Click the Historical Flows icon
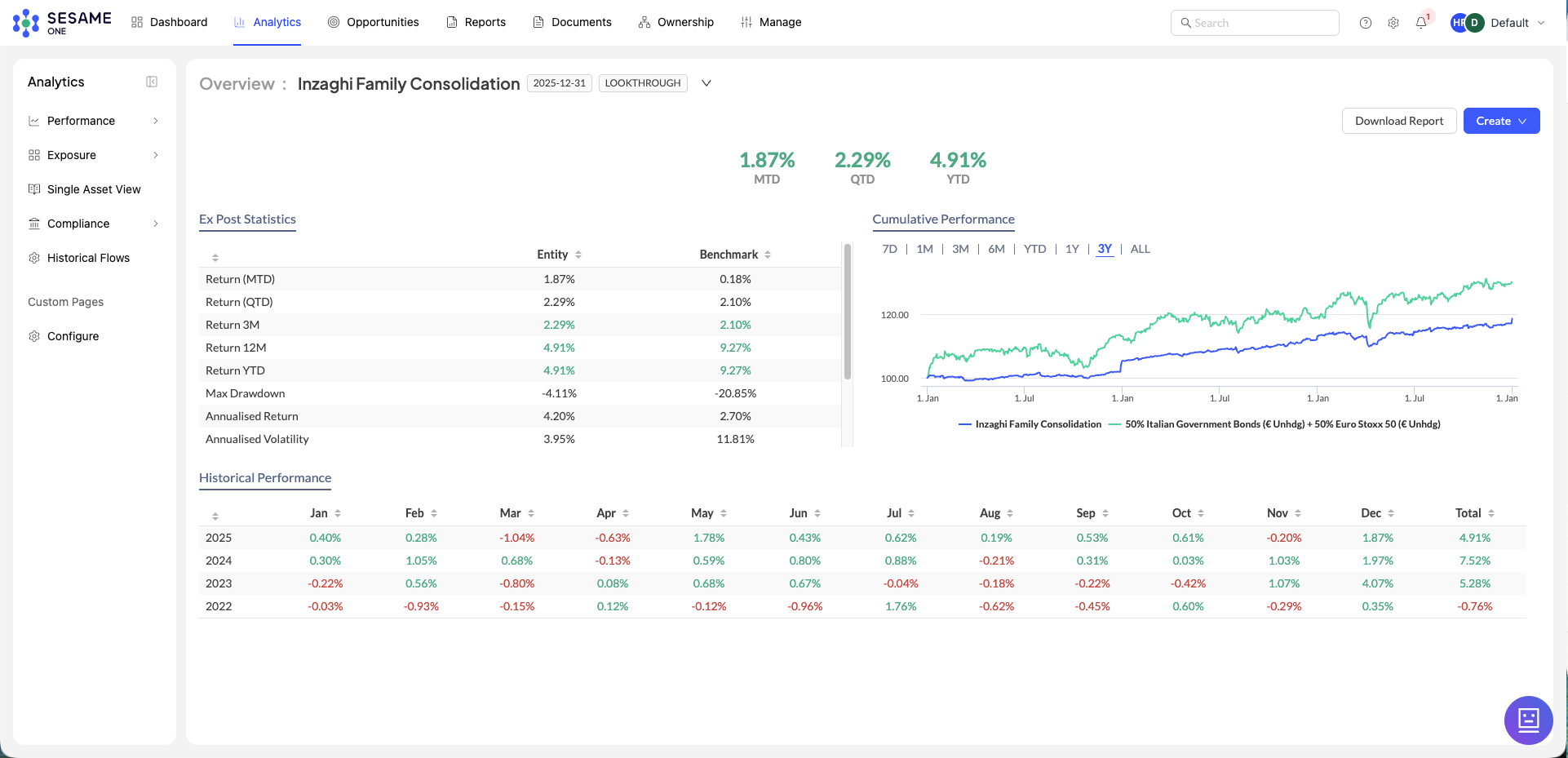The height and width of the screenshot is (758, 1568). click(x=34, y=258)
